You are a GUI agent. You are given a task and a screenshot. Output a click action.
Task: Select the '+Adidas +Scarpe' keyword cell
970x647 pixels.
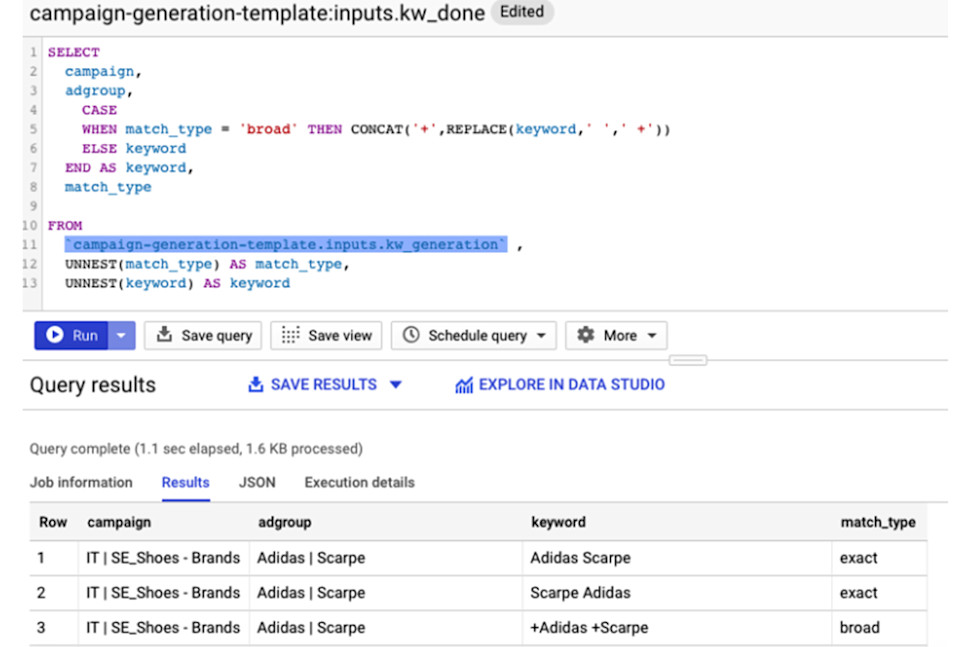click(677, 628)
